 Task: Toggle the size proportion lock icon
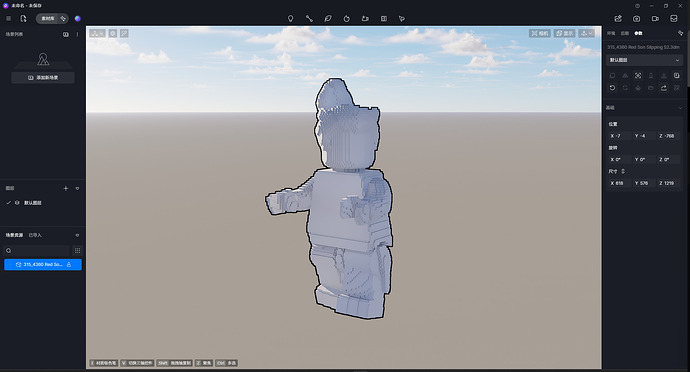pos(623,171)
